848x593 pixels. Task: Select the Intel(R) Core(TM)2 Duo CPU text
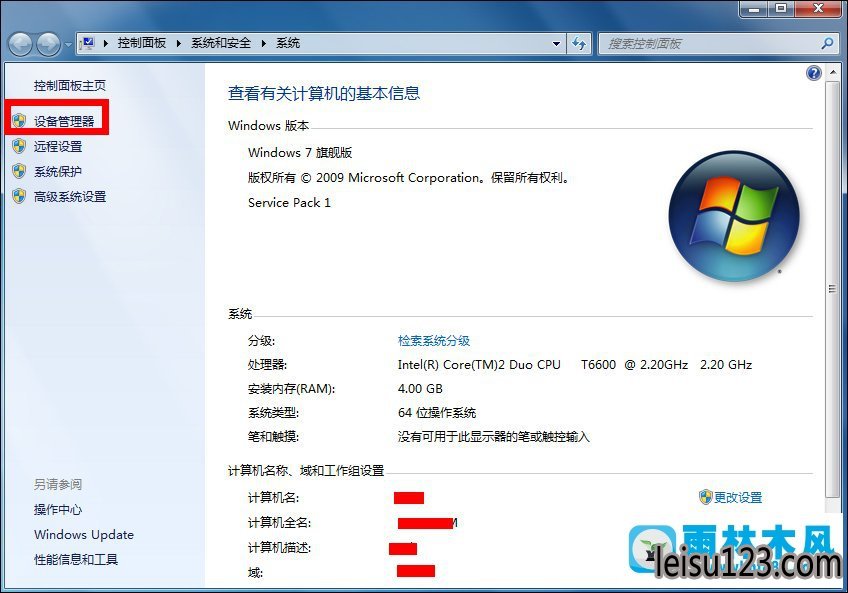click(x=479, y=365)
